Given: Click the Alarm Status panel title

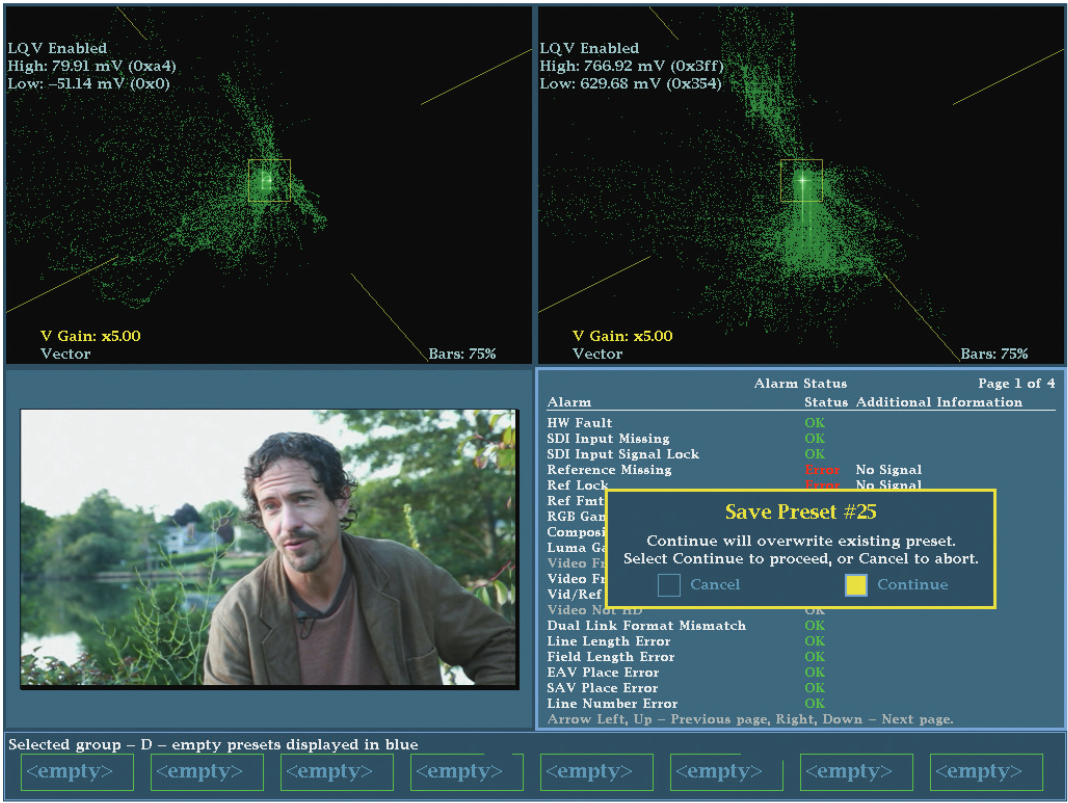Looking at the screenshot, I should click(x=800, y=383).
